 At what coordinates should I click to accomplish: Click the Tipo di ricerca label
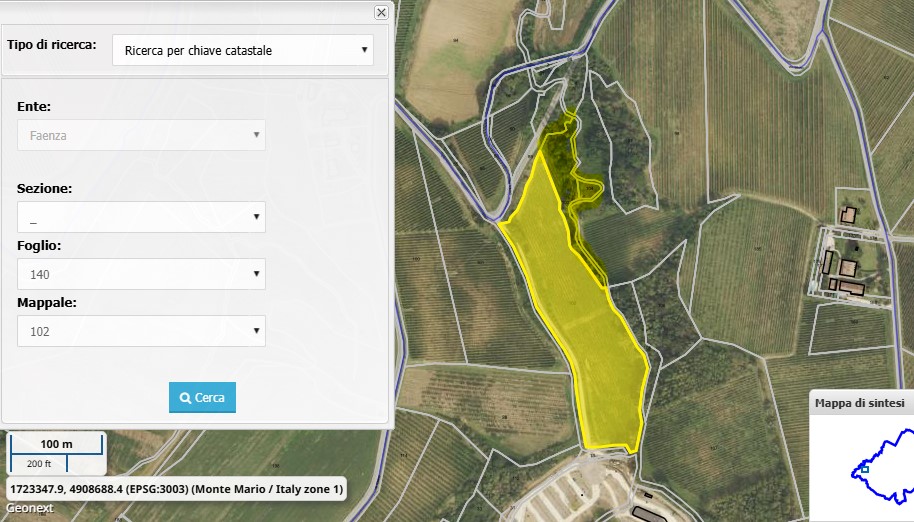[x=51, y=46]
